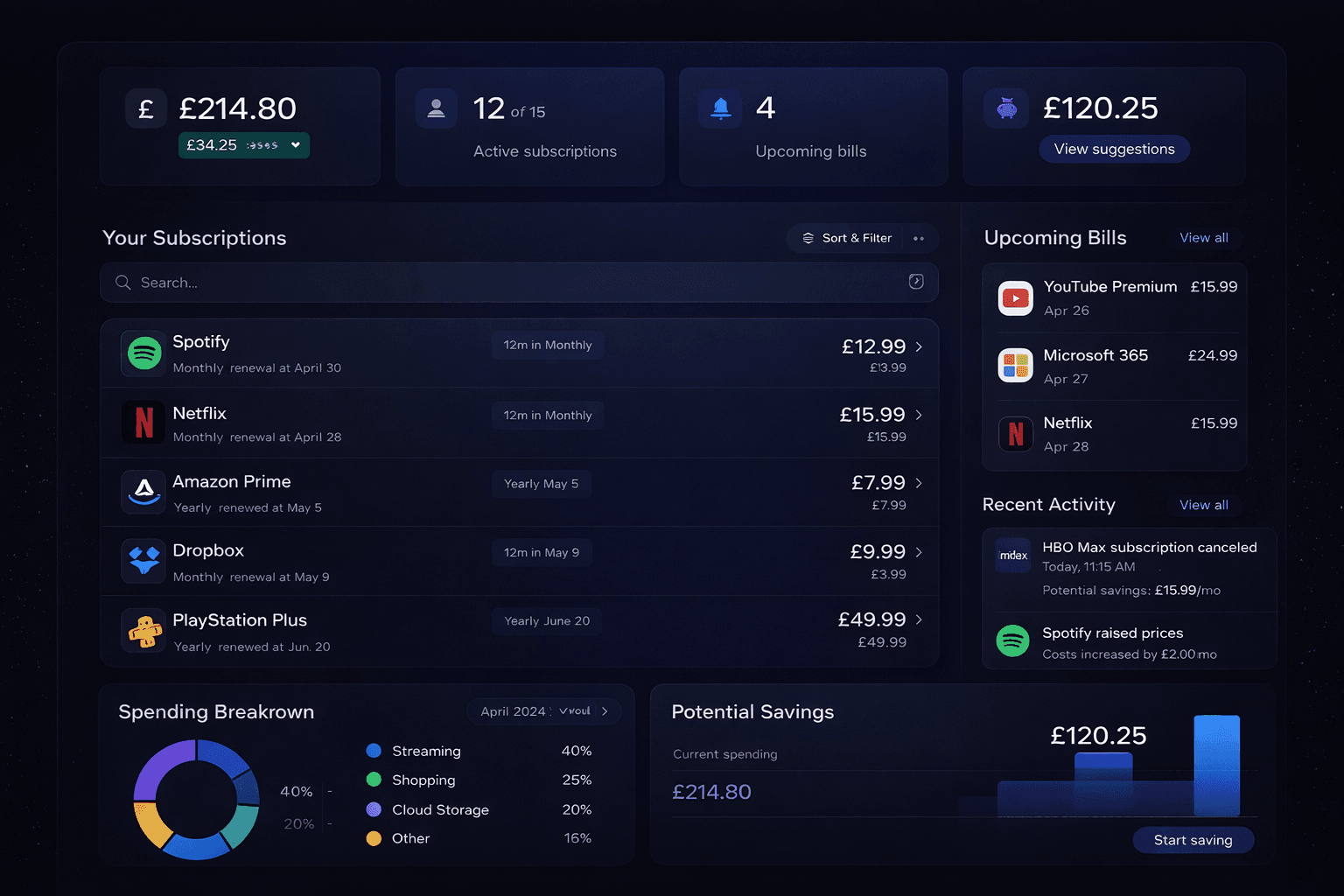Screen dimensions: 1344x896
Task: Click PlayStation Plus price £49.99
Action: 871,619
